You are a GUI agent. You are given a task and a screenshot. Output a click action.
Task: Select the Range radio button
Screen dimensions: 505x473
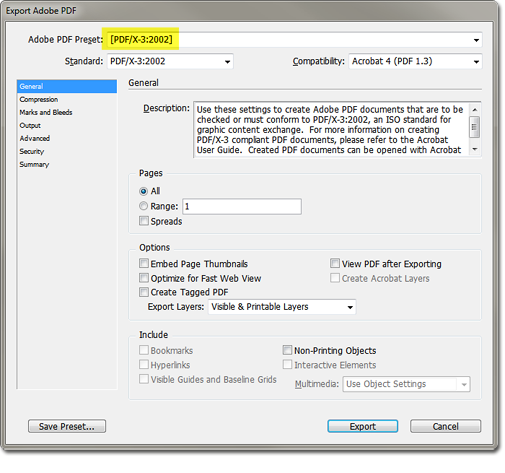(143, 206)
